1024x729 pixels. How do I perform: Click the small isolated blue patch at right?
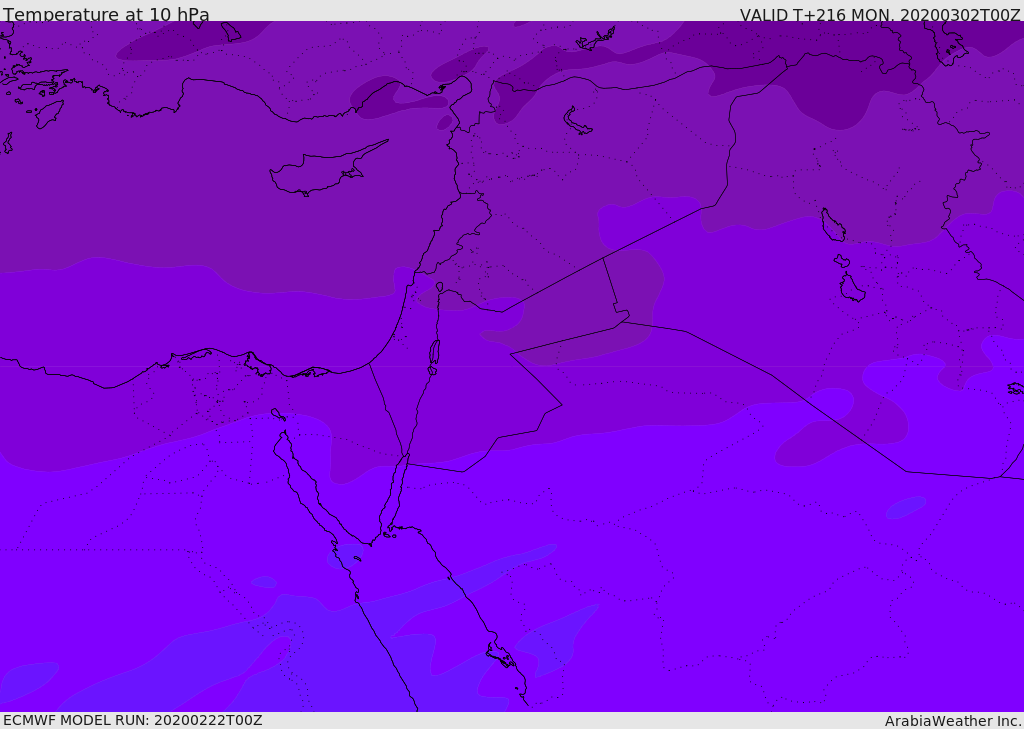coord(906,507)
